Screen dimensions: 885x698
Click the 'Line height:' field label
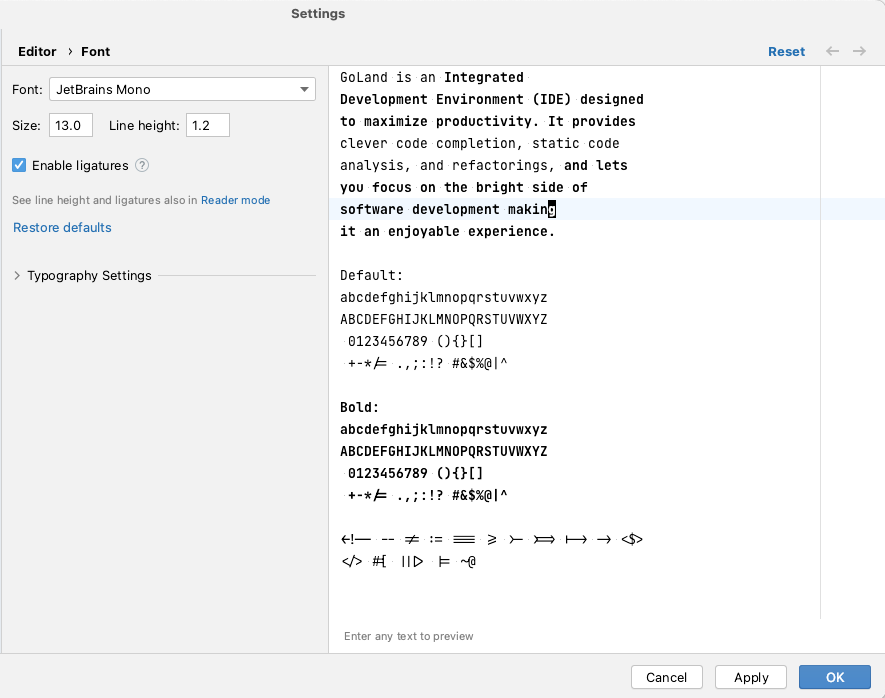[x=144, y=125]
